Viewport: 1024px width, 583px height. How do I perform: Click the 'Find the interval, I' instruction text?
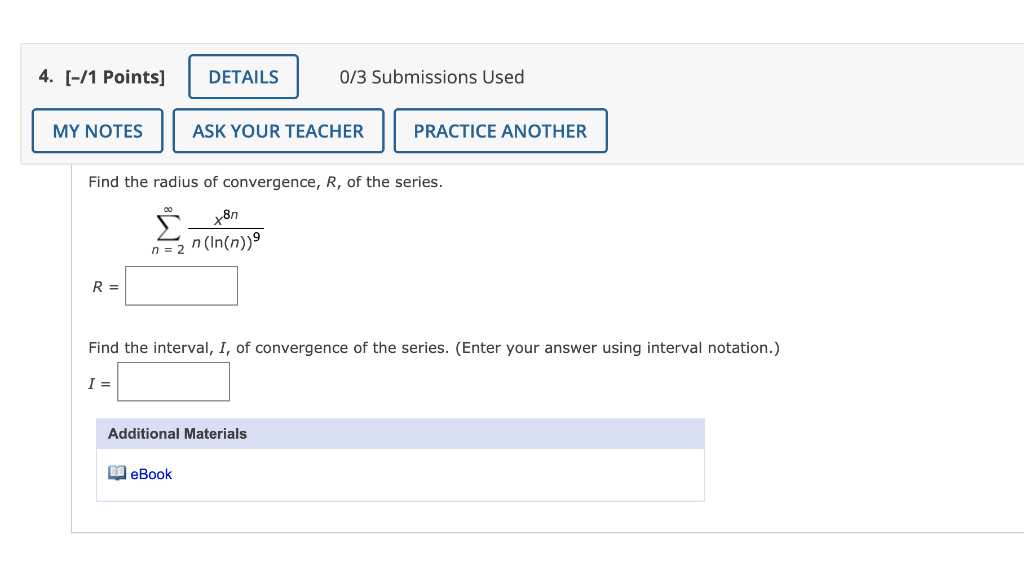434,348
